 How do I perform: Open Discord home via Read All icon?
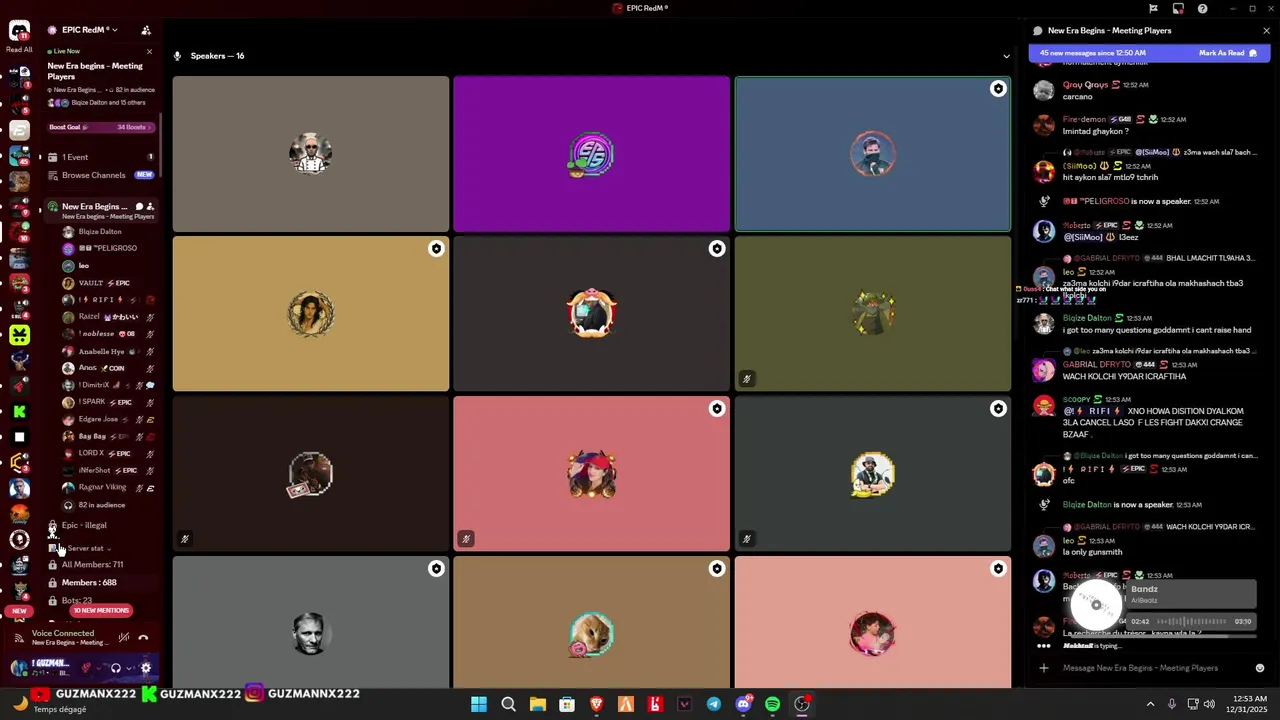pos(19,32)
